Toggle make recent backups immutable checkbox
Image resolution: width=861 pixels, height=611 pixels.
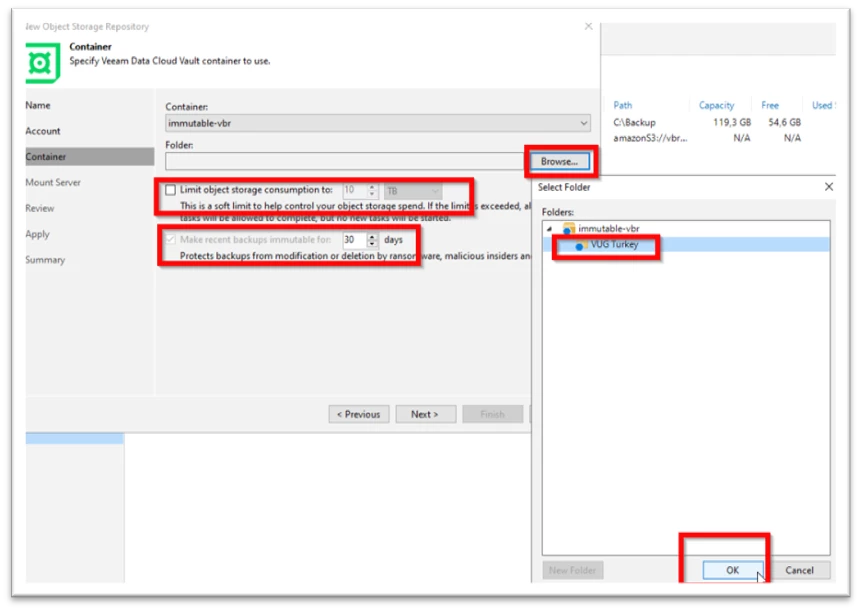coord(171,239)
